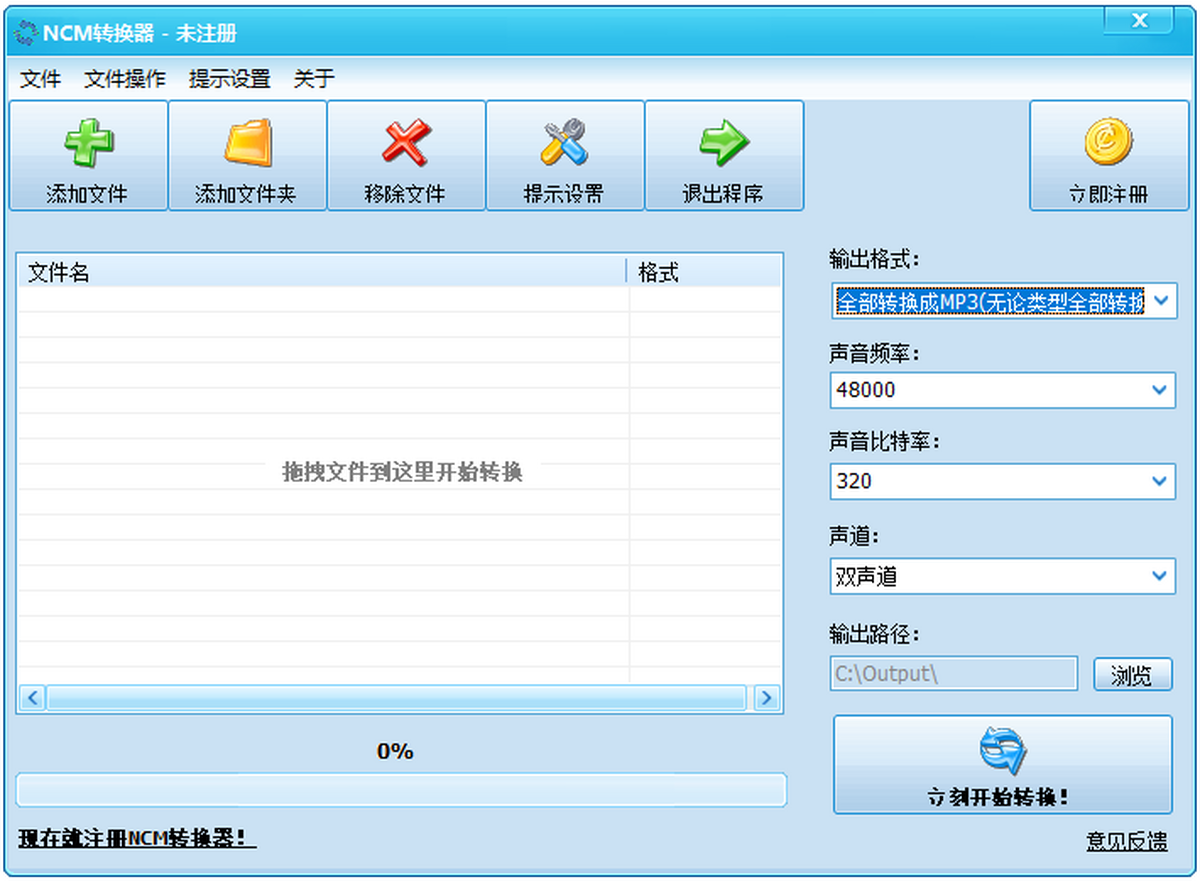This screenshot has height=882, width=1200.
Task: Click the file list left scroll arrow
Action: tap(32, 698)
